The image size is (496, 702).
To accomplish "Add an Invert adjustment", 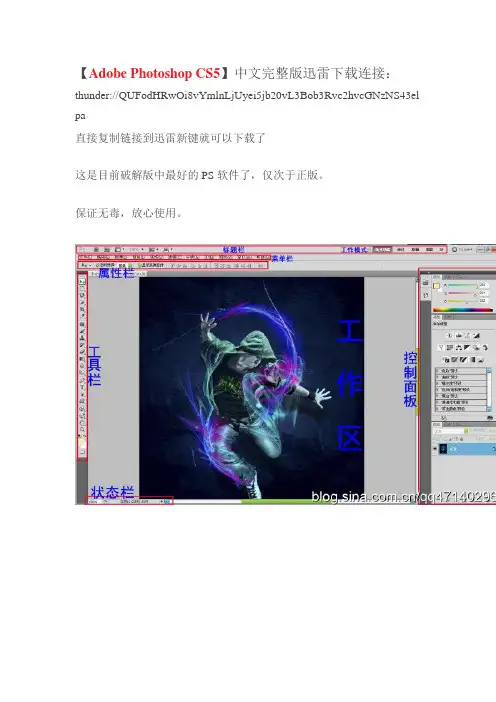I will click(446, 360).
